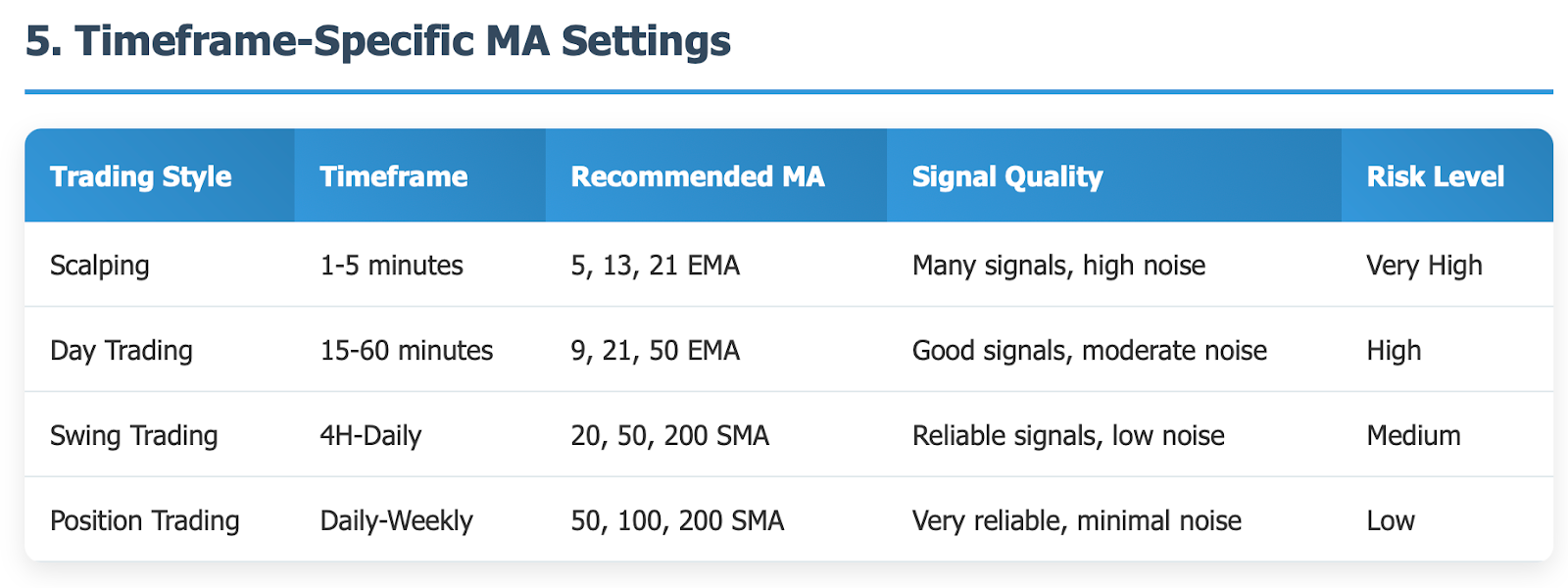Select the 5, 13, 21 EMA cell
Viewport: 1568px width, 588px height.
(656, 266)
